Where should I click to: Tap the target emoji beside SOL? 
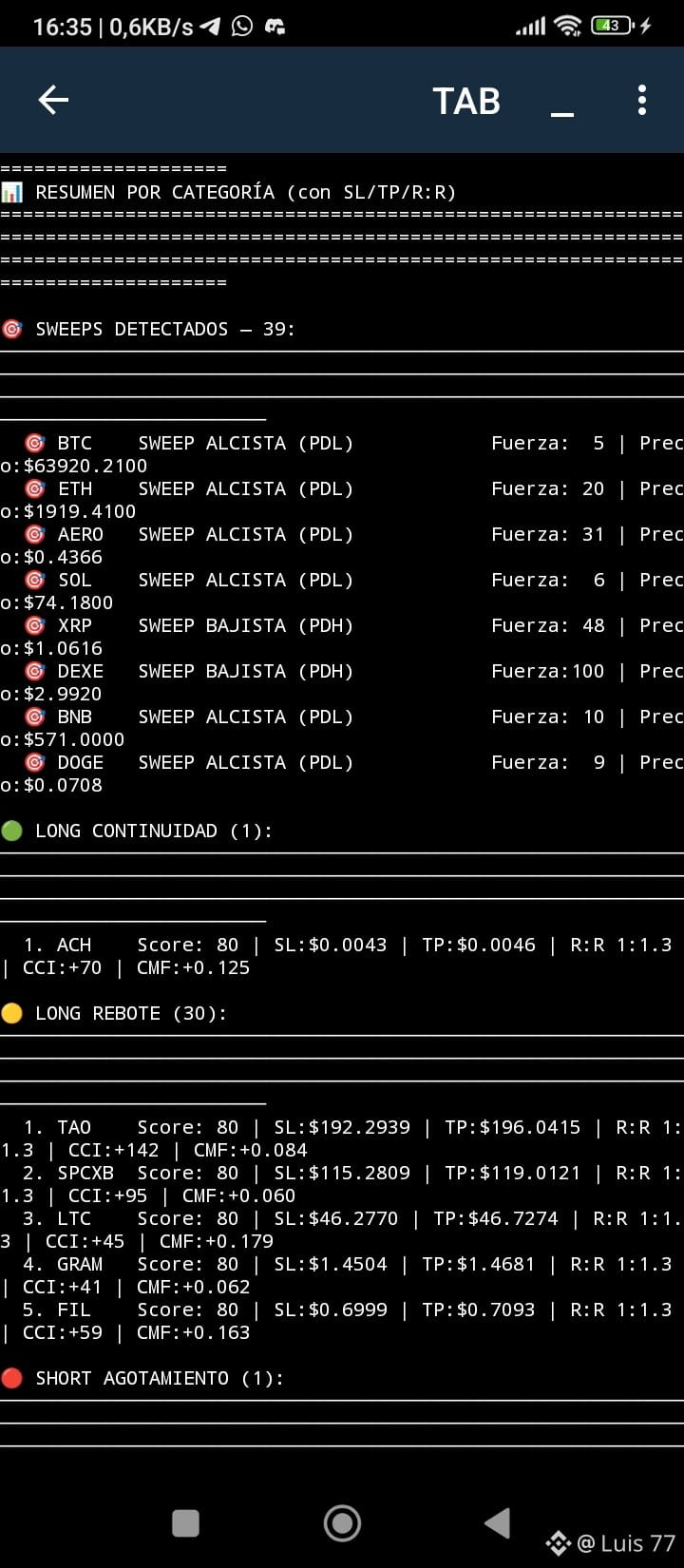coord(34,580)
